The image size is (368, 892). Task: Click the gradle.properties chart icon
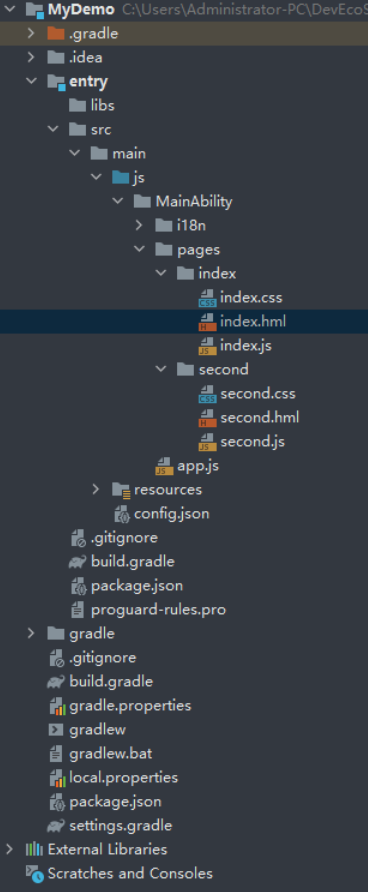[56, 706]
